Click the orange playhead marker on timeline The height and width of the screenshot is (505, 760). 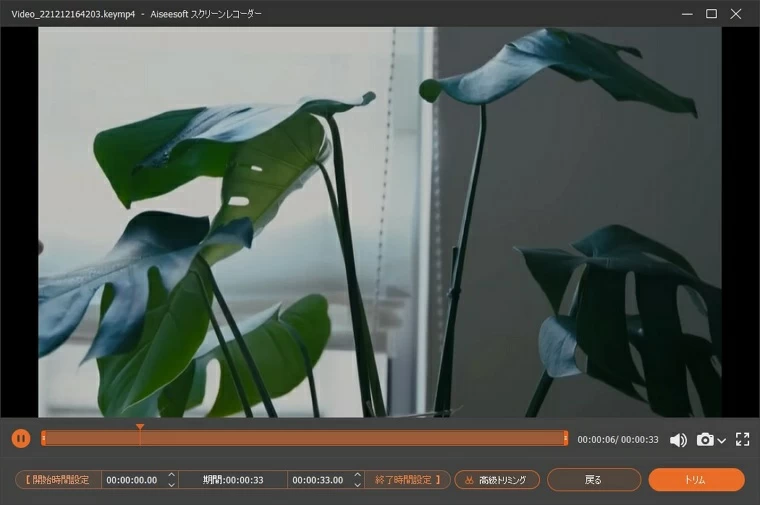[x=140, y=428]
